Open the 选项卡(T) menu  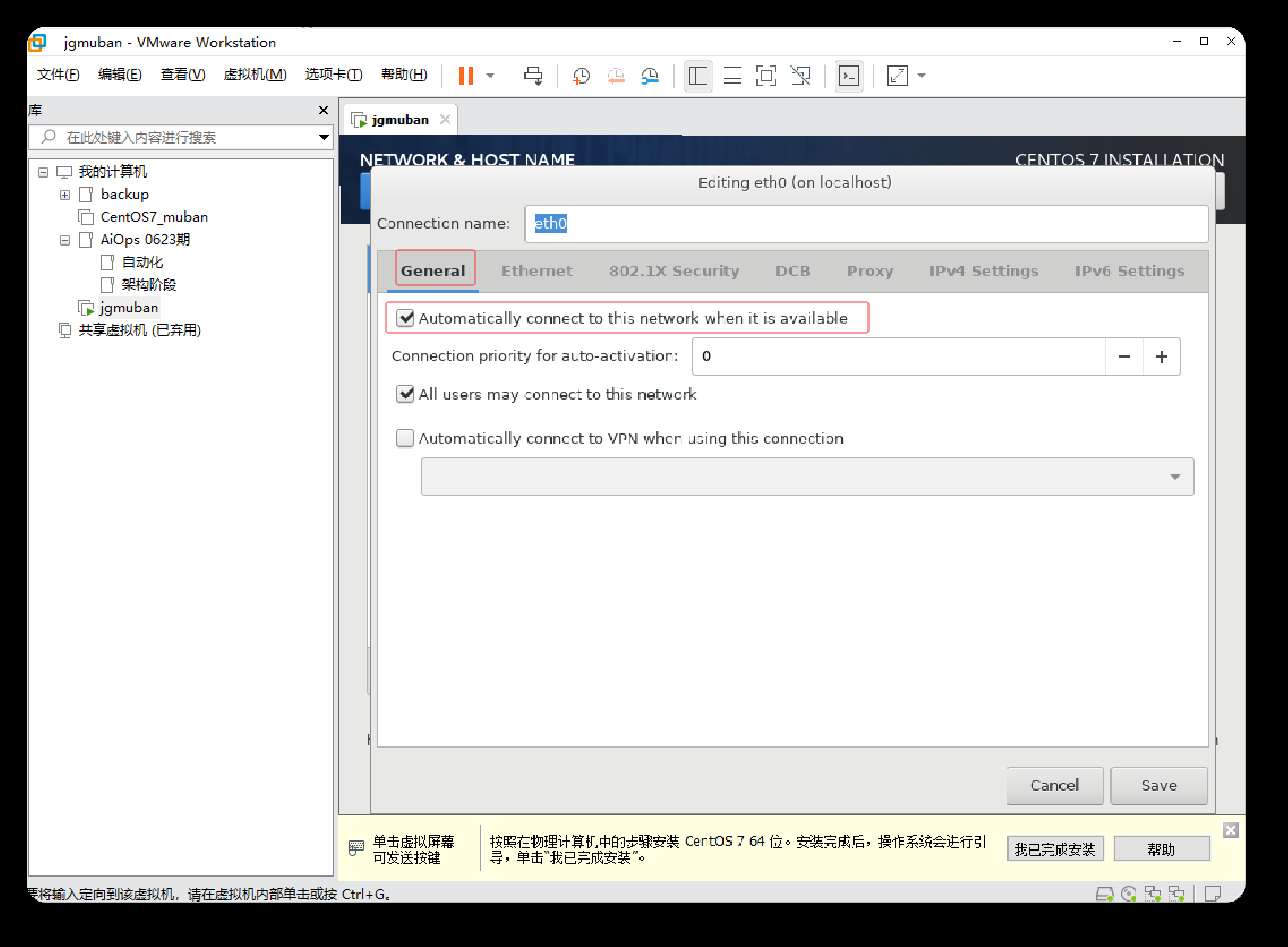[333, 75]
